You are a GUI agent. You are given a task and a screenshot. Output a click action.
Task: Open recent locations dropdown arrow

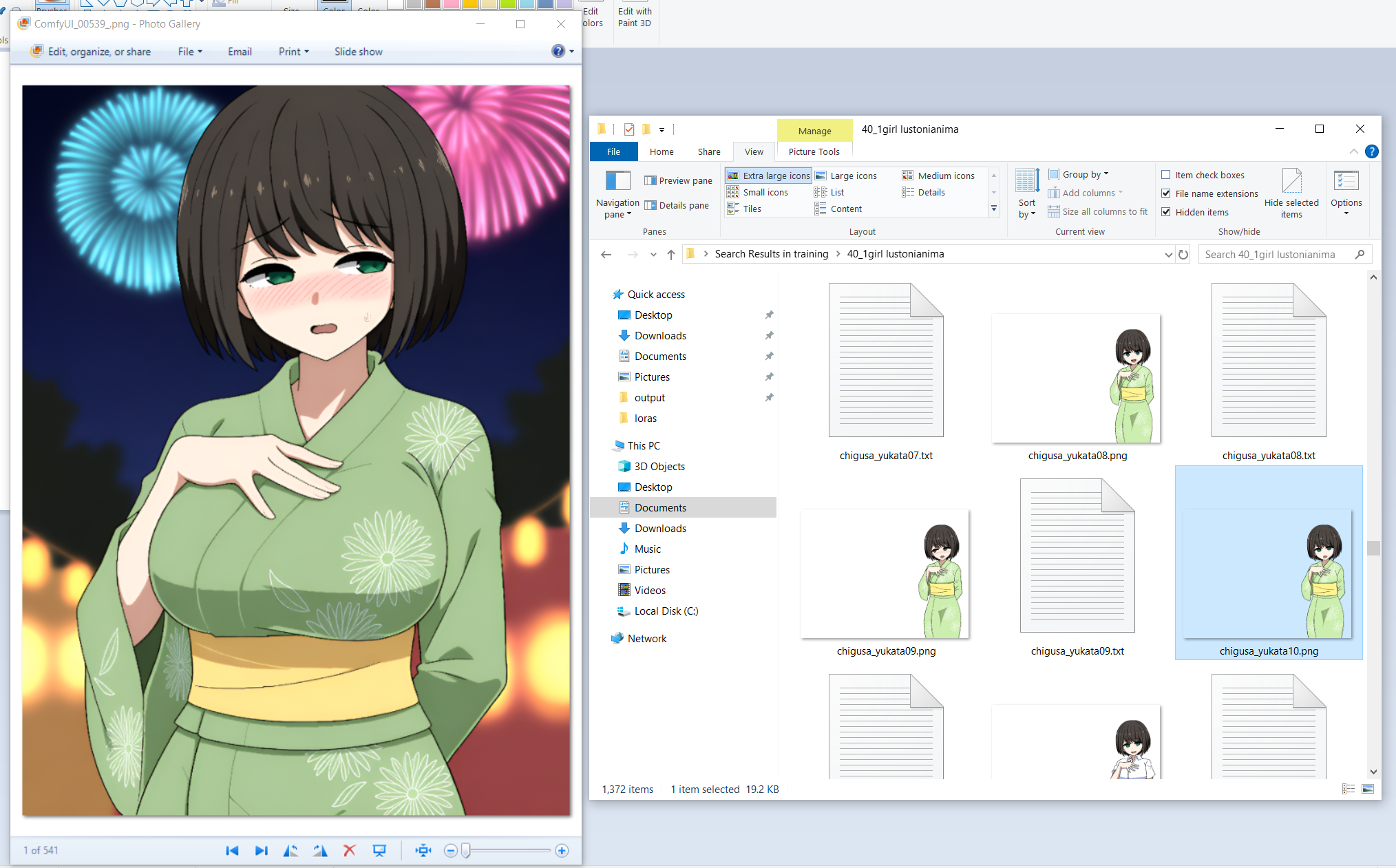(653, 254)
